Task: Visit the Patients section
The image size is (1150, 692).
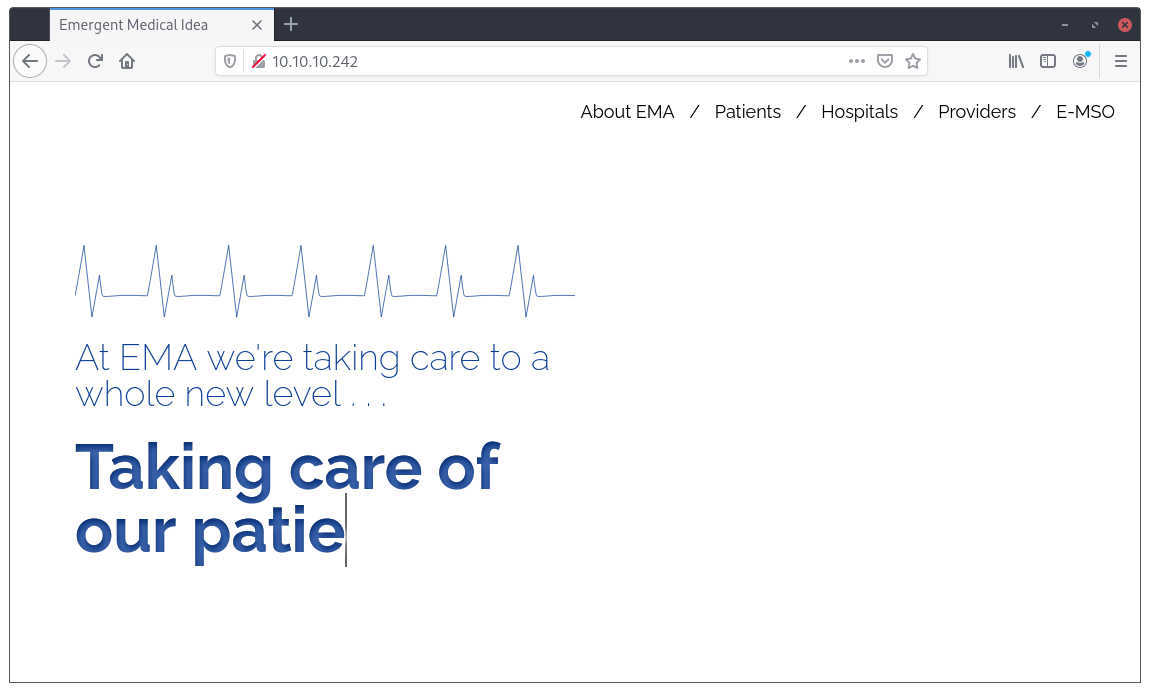Action: click(748, 111)
